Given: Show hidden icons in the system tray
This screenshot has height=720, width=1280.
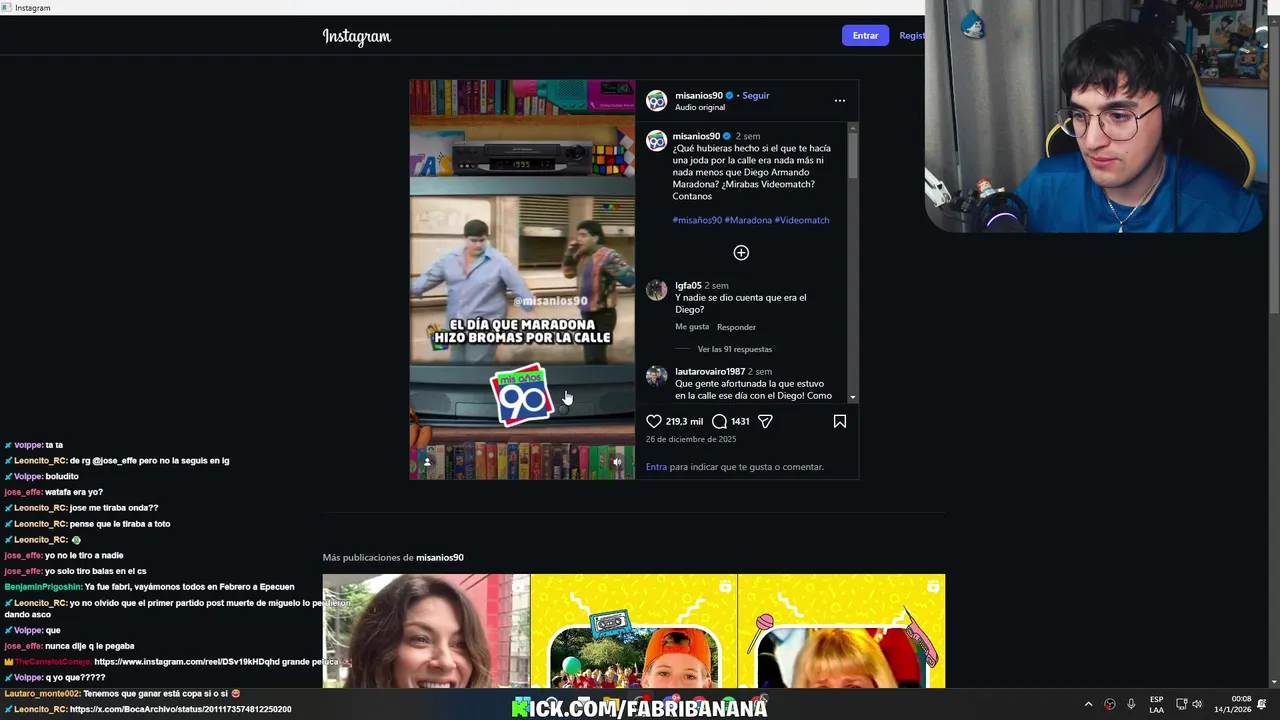Looking at the screenshot, I should 1088,704.
